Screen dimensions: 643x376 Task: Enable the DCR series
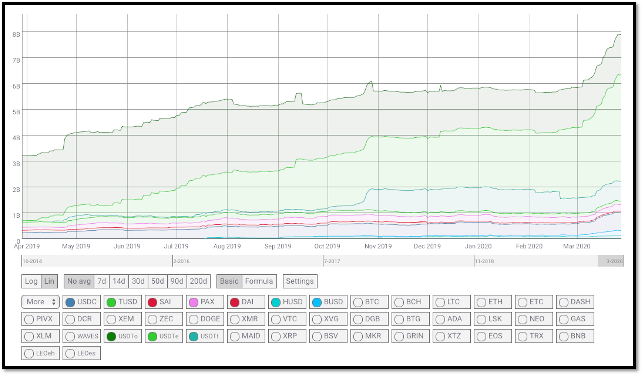coord(81,319)
